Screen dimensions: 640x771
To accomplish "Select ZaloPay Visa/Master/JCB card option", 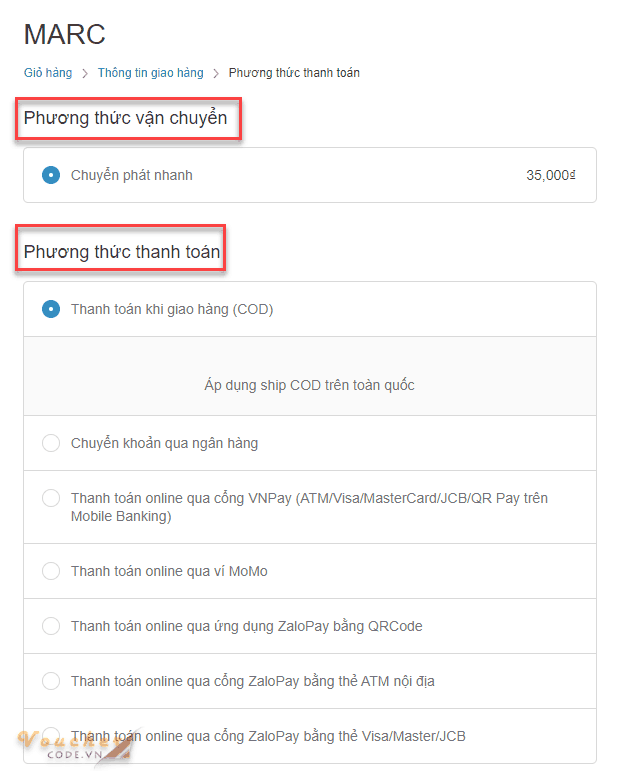I will (51, 736).
